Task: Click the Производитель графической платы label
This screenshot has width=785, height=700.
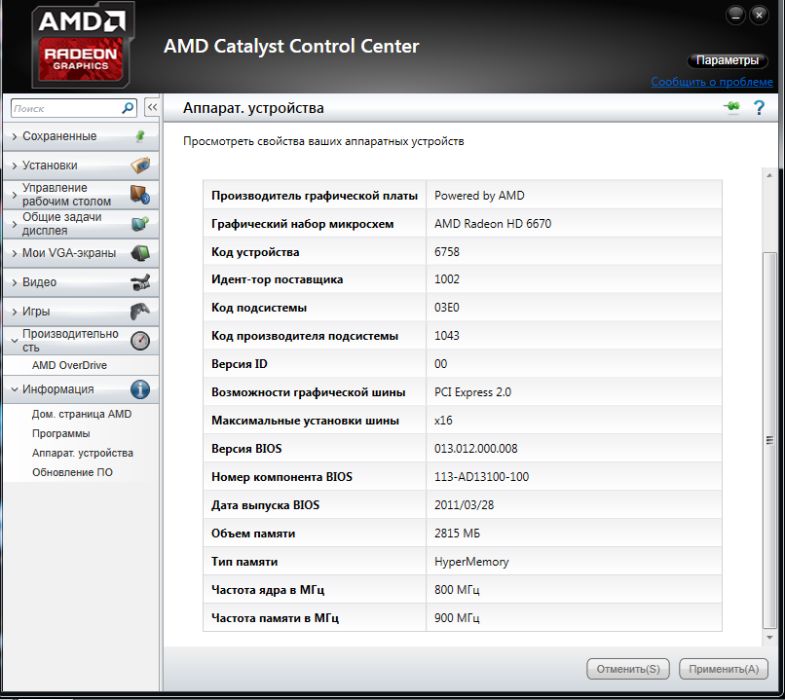Action: (314, 196)
